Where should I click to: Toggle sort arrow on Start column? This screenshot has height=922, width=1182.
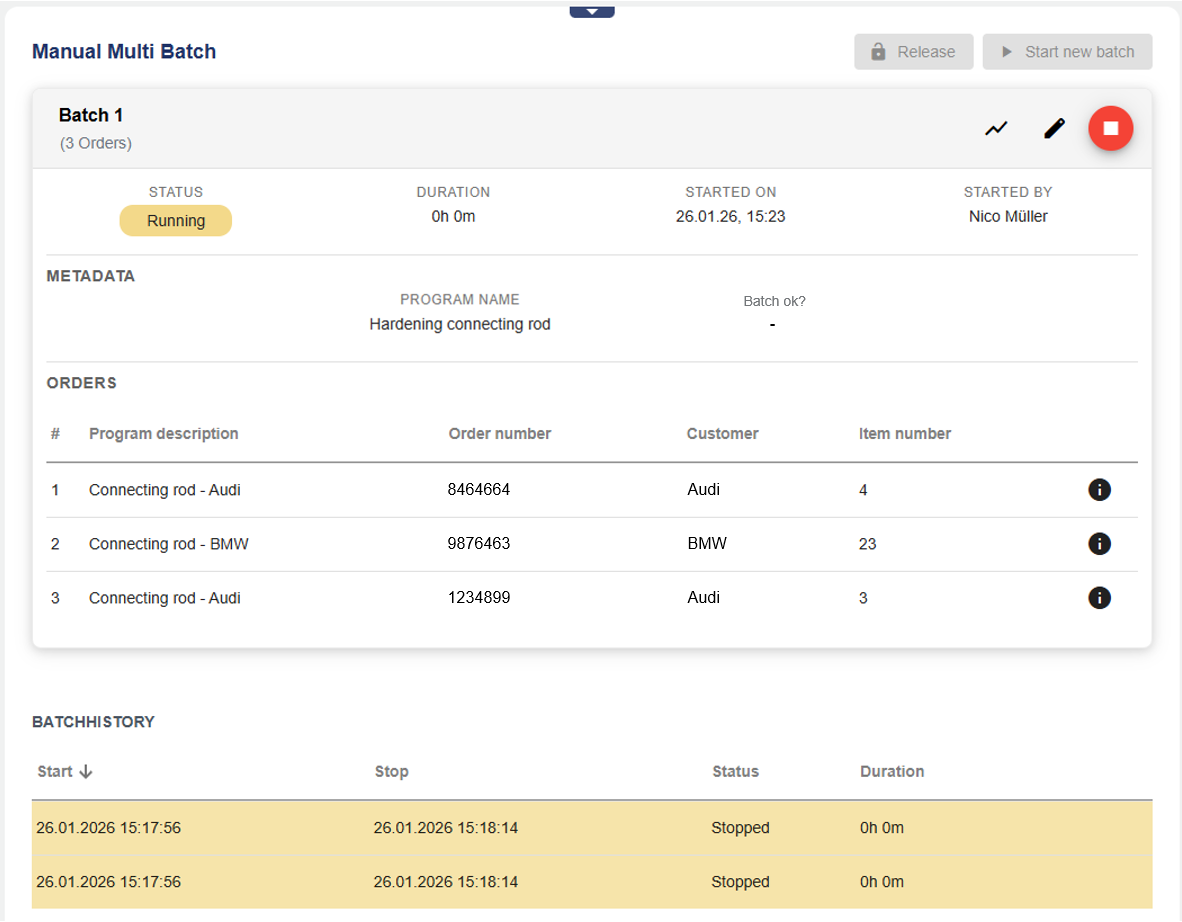coord(86,772)
